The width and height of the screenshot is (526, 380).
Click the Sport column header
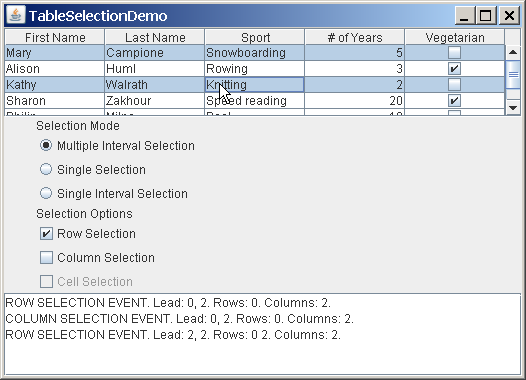(255, 37)
